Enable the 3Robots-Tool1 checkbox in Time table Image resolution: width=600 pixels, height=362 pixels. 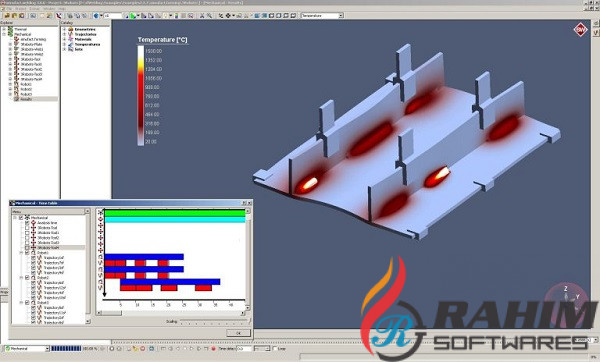(x=27, y=233)
